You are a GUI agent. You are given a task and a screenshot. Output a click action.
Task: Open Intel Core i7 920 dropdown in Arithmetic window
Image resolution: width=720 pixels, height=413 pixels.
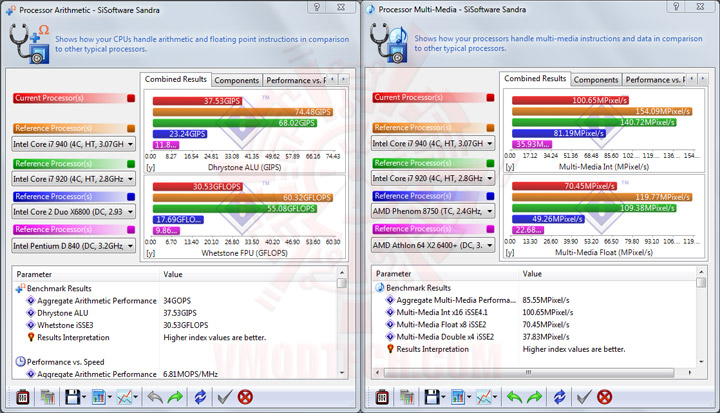(x=73, y=179)
